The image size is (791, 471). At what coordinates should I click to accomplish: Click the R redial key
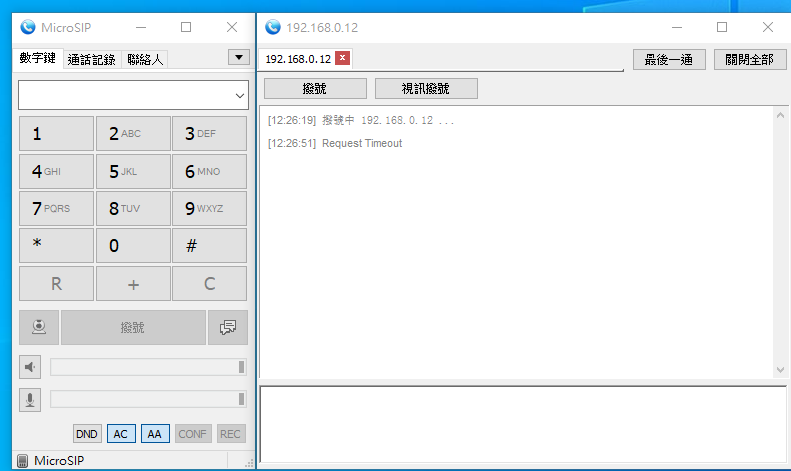pyautogui.click(x=56, y=283)
